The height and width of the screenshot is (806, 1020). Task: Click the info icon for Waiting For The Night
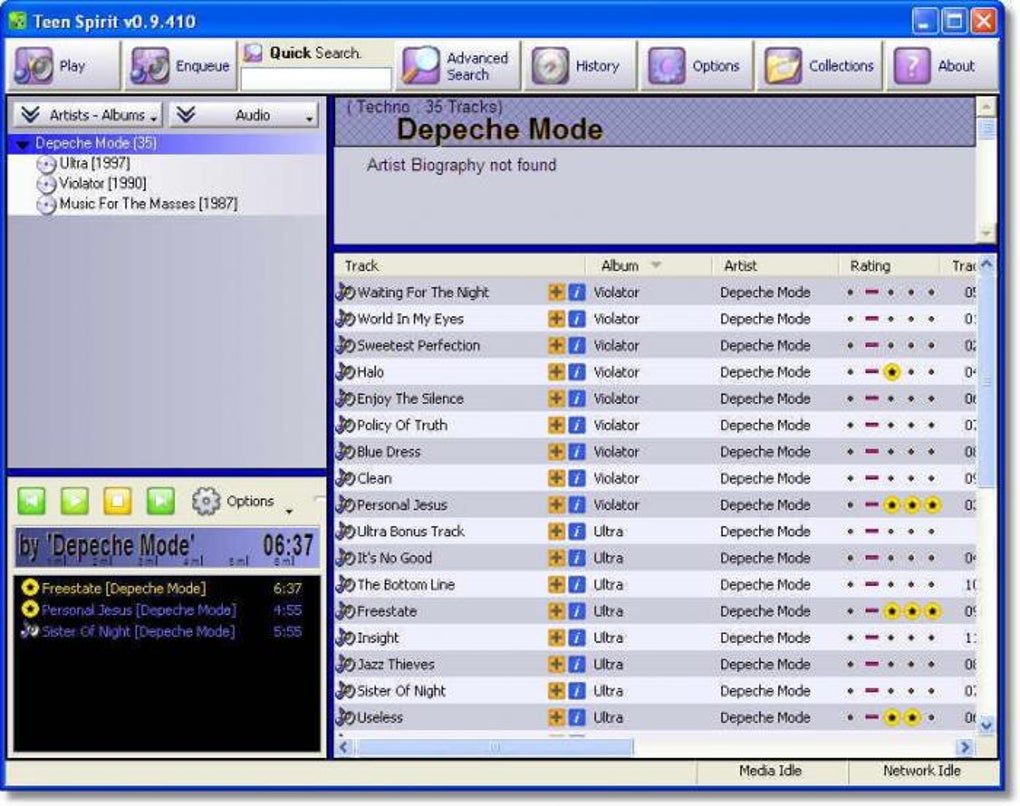[x=576, y=292]
